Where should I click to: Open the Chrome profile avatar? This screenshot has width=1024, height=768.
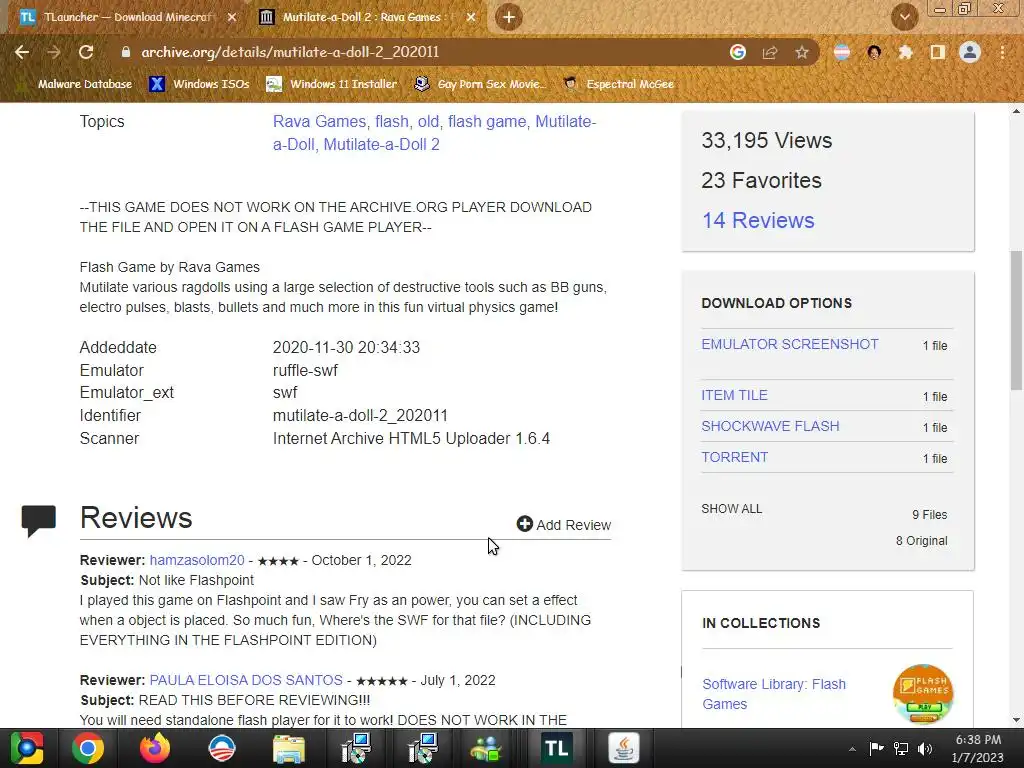[970, 52]
